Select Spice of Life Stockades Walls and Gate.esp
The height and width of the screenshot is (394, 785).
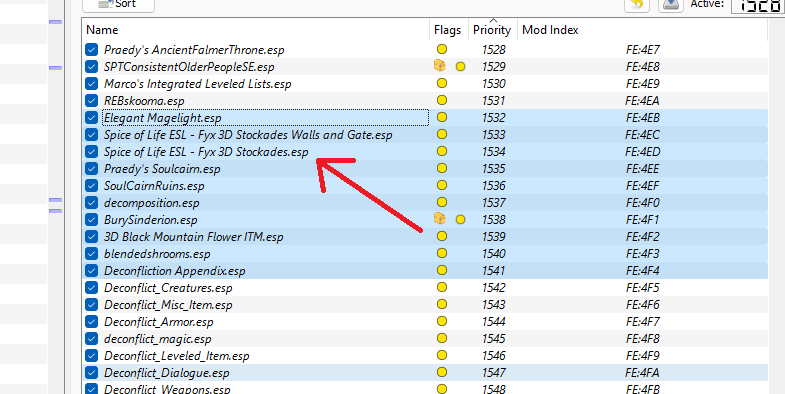click(248, 135)
